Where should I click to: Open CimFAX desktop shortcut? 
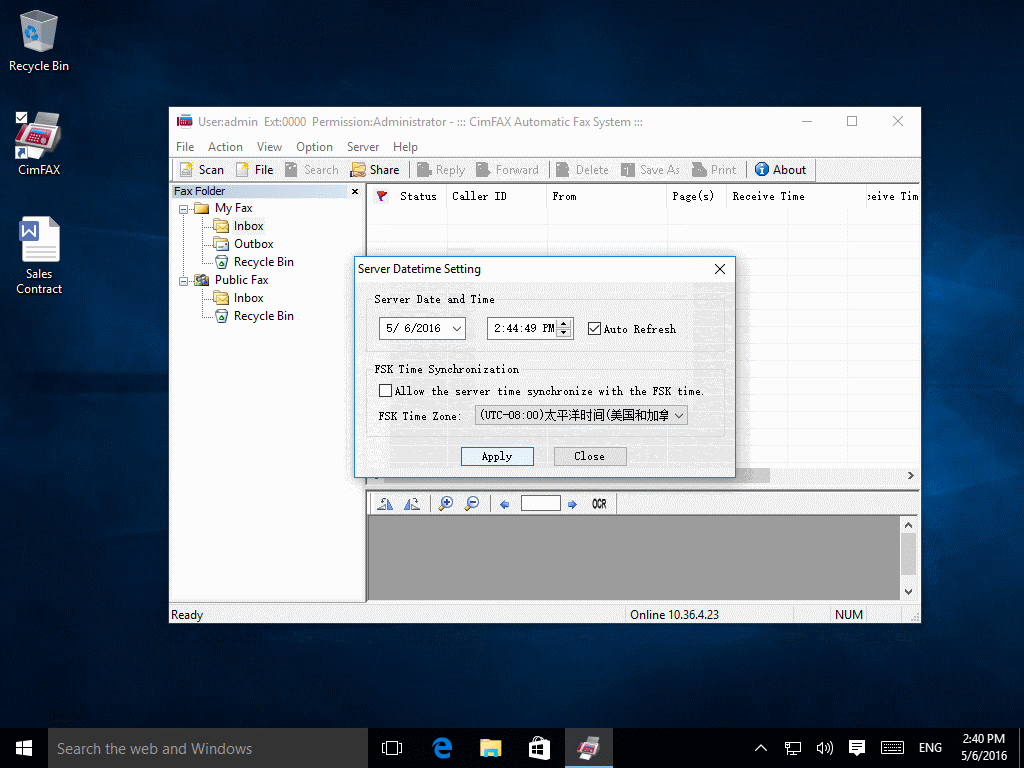click(39, 144)
